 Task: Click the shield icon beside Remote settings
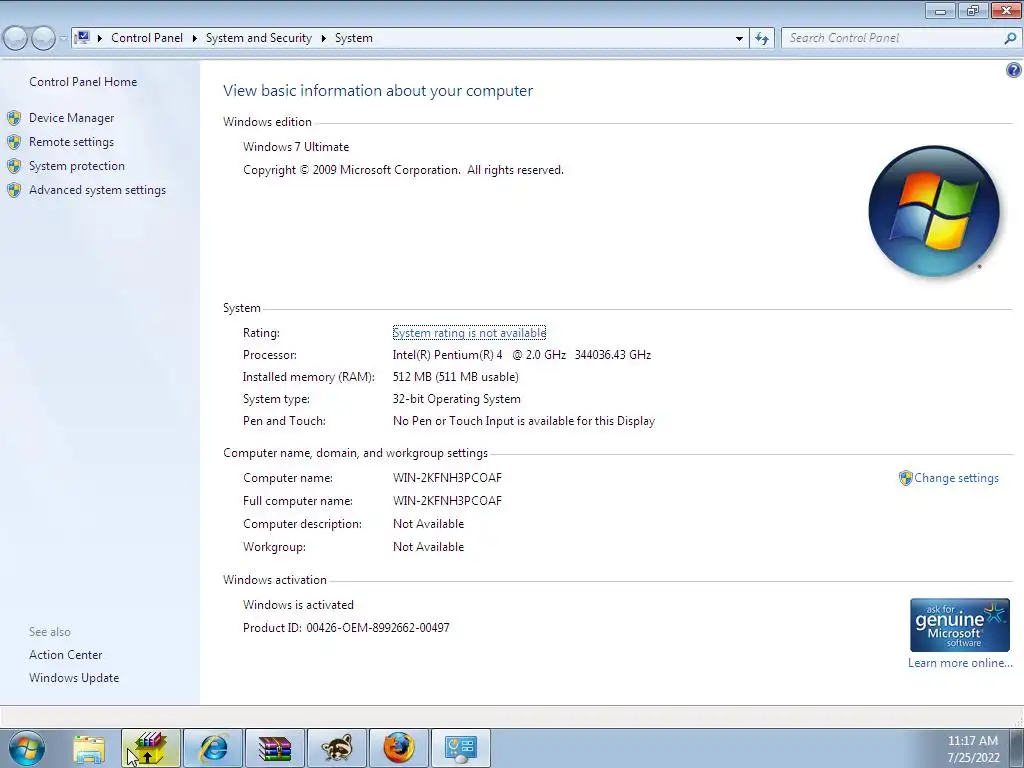point(14,142)
